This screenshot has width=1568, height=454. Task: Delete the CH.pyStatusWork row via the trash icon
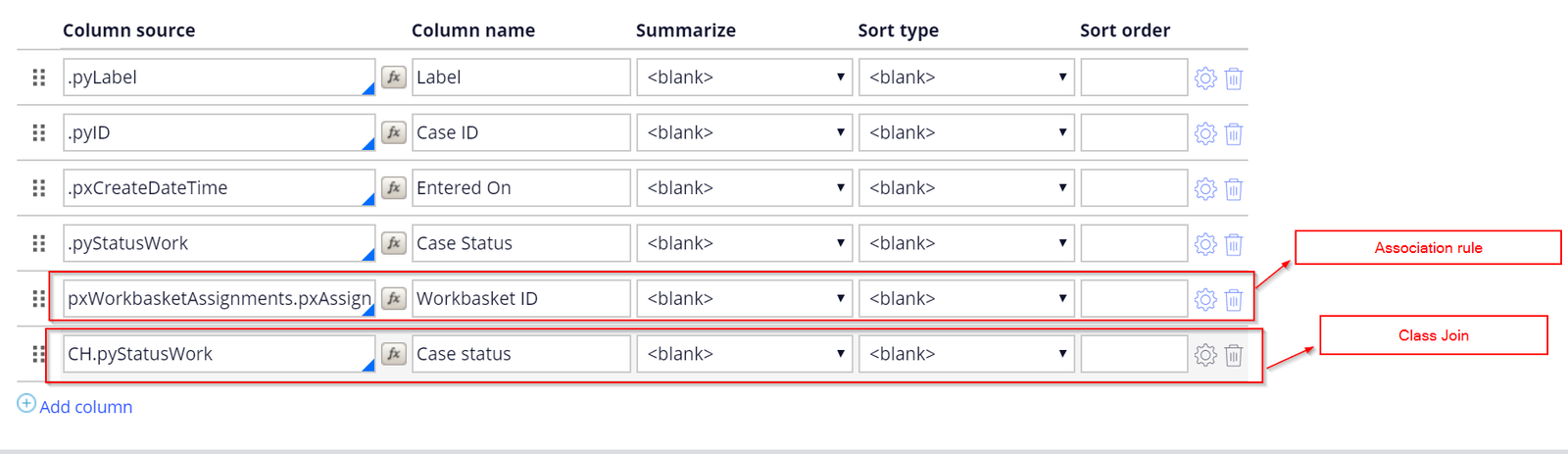tap(1234, 355)
